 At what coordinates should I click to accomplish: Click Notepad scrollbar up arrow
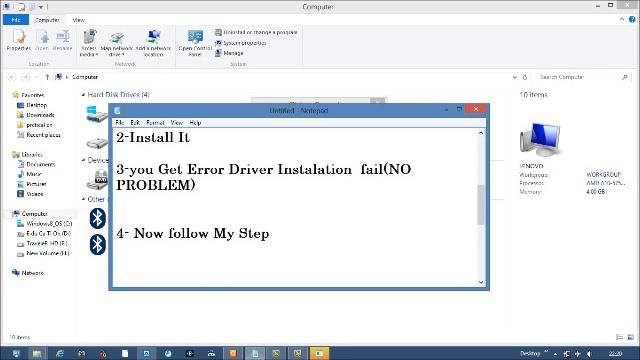click(x=481, y=133)
